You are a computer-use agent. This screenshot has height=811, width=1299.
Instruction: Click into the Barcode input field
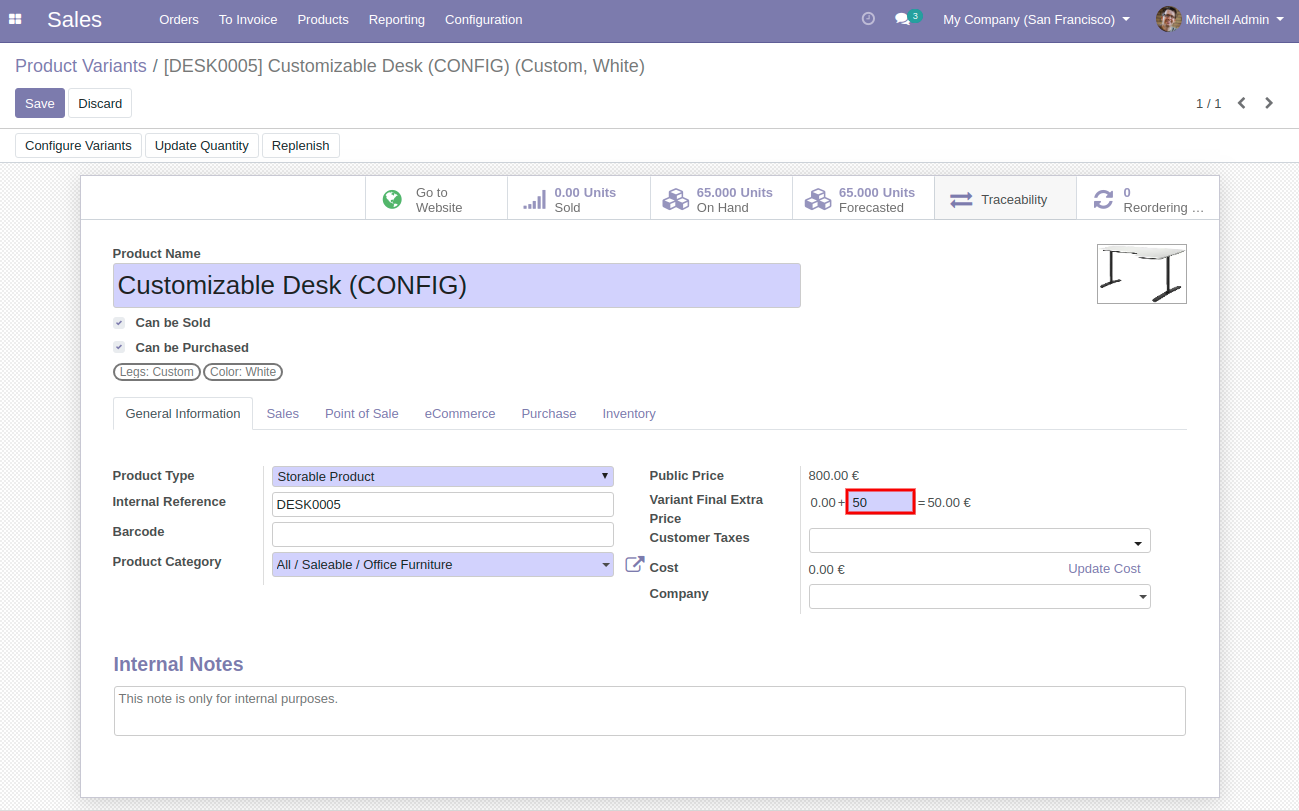point(443,534)
